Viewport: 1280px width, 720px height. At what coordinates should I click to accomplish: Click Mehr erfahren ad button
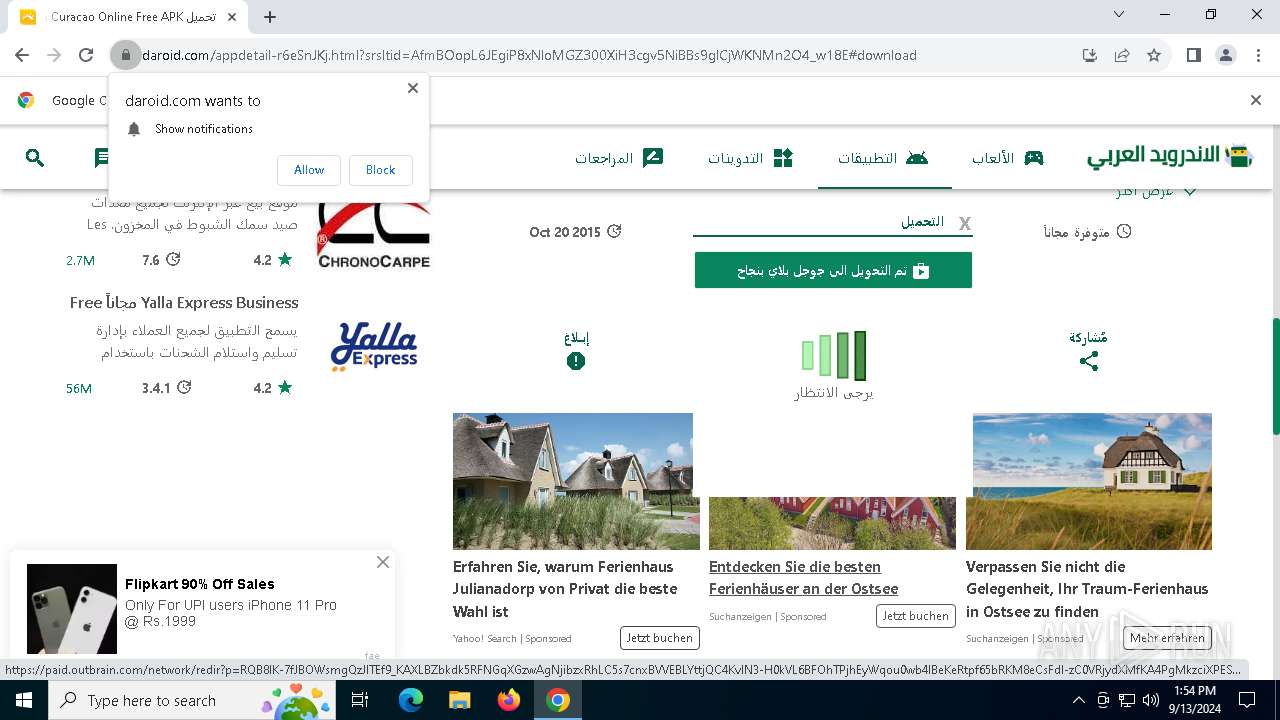click(1167, 638)
